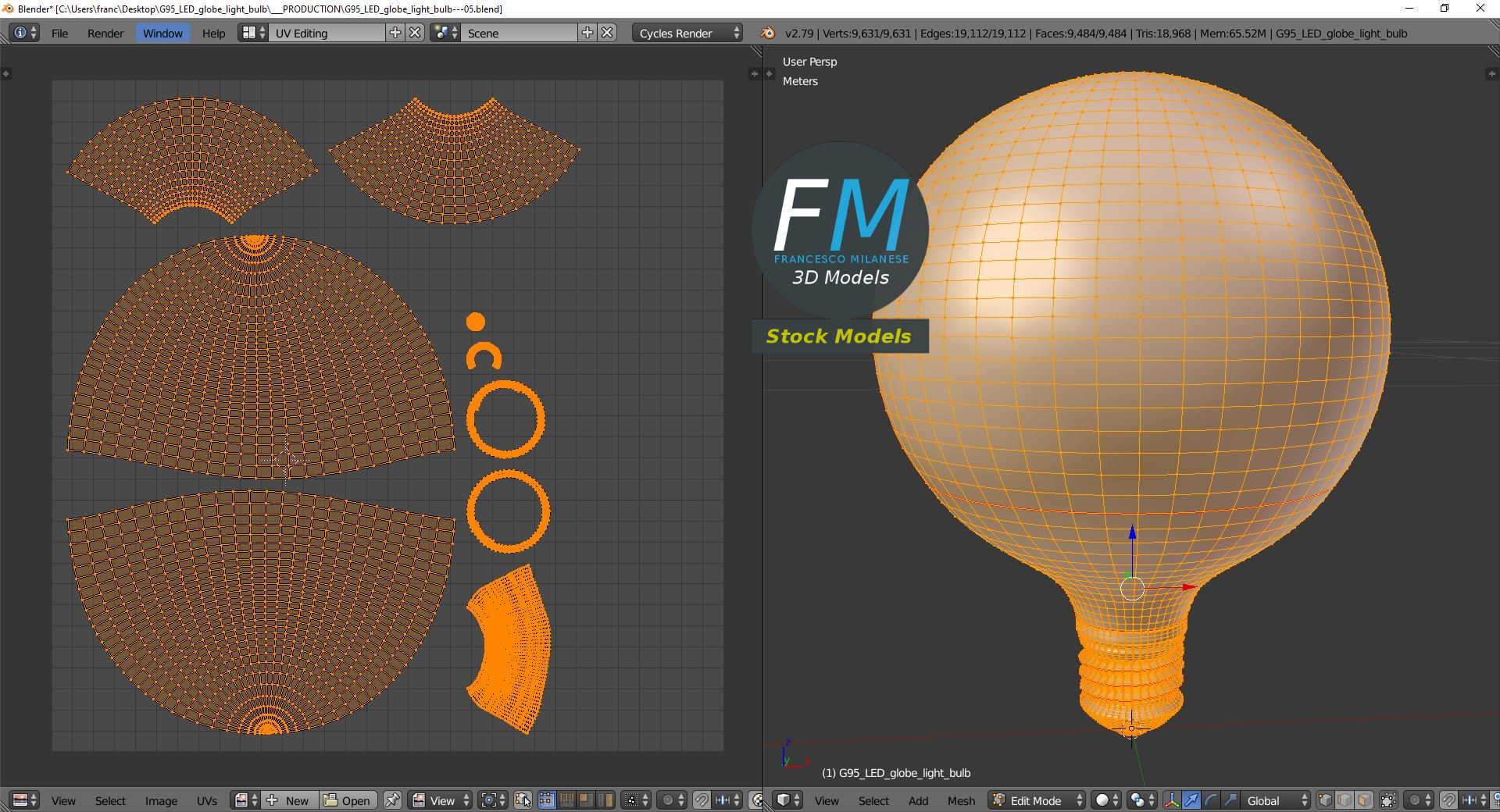Open the File menu
This screenshot has width=1500, height=812.
[59, 33]
